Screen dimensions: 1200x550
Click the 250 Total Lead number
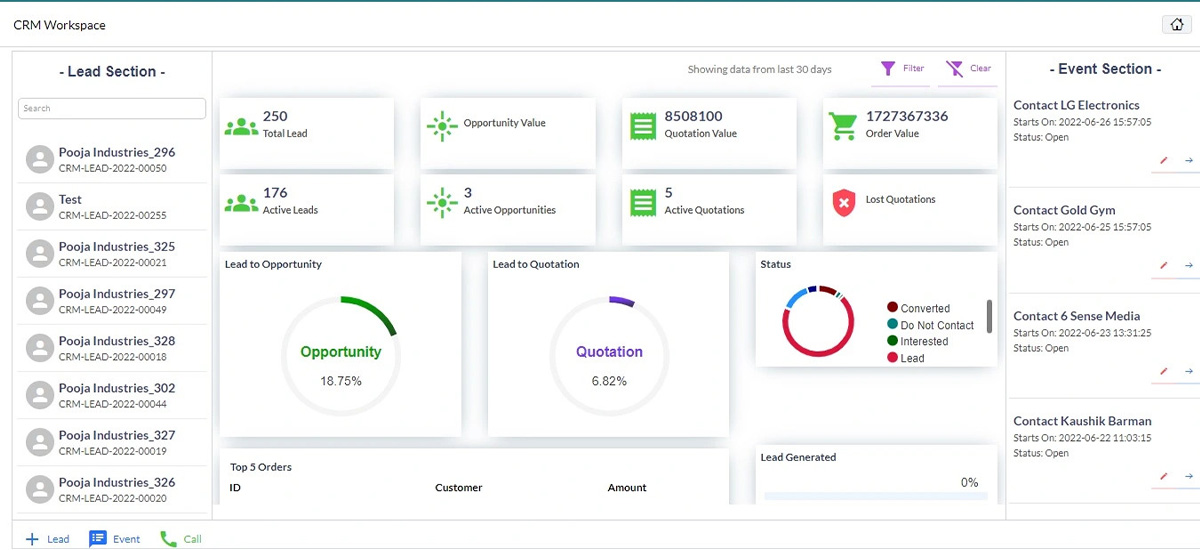(x=275, y=116)
